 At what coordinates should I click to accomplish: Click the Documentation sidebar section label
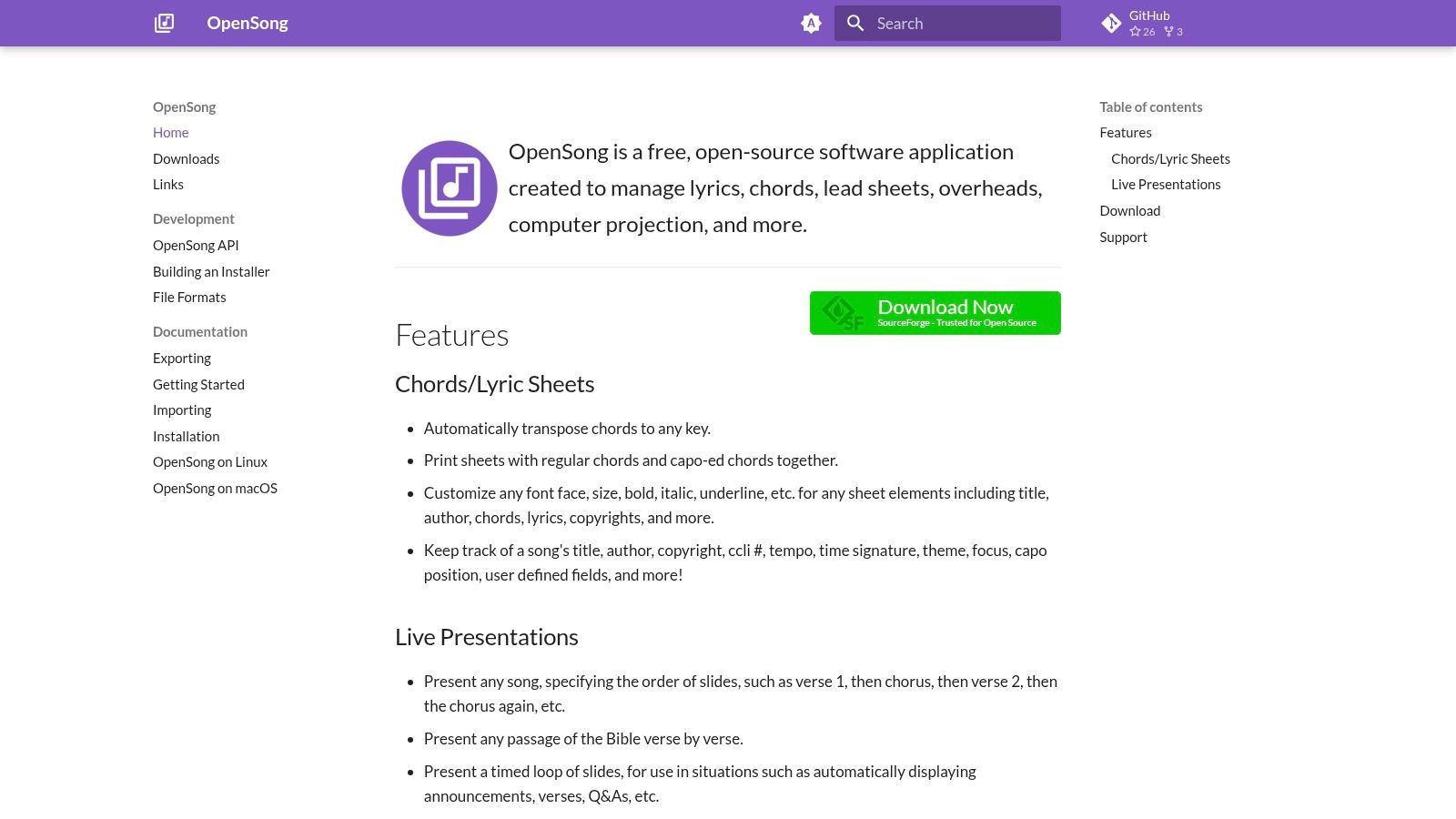point(200,332)
